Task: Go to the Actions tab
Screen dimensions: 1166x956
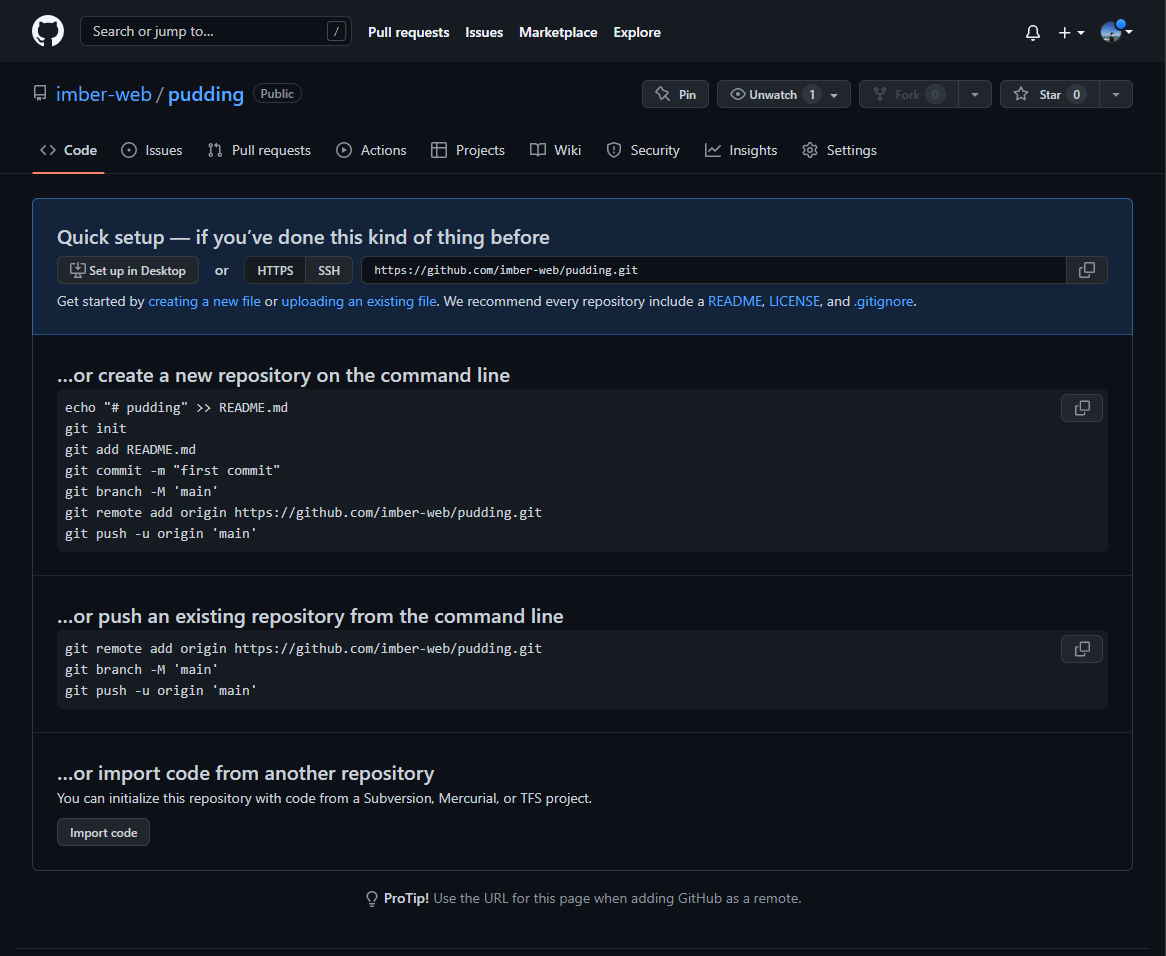Action: point(371,150)
